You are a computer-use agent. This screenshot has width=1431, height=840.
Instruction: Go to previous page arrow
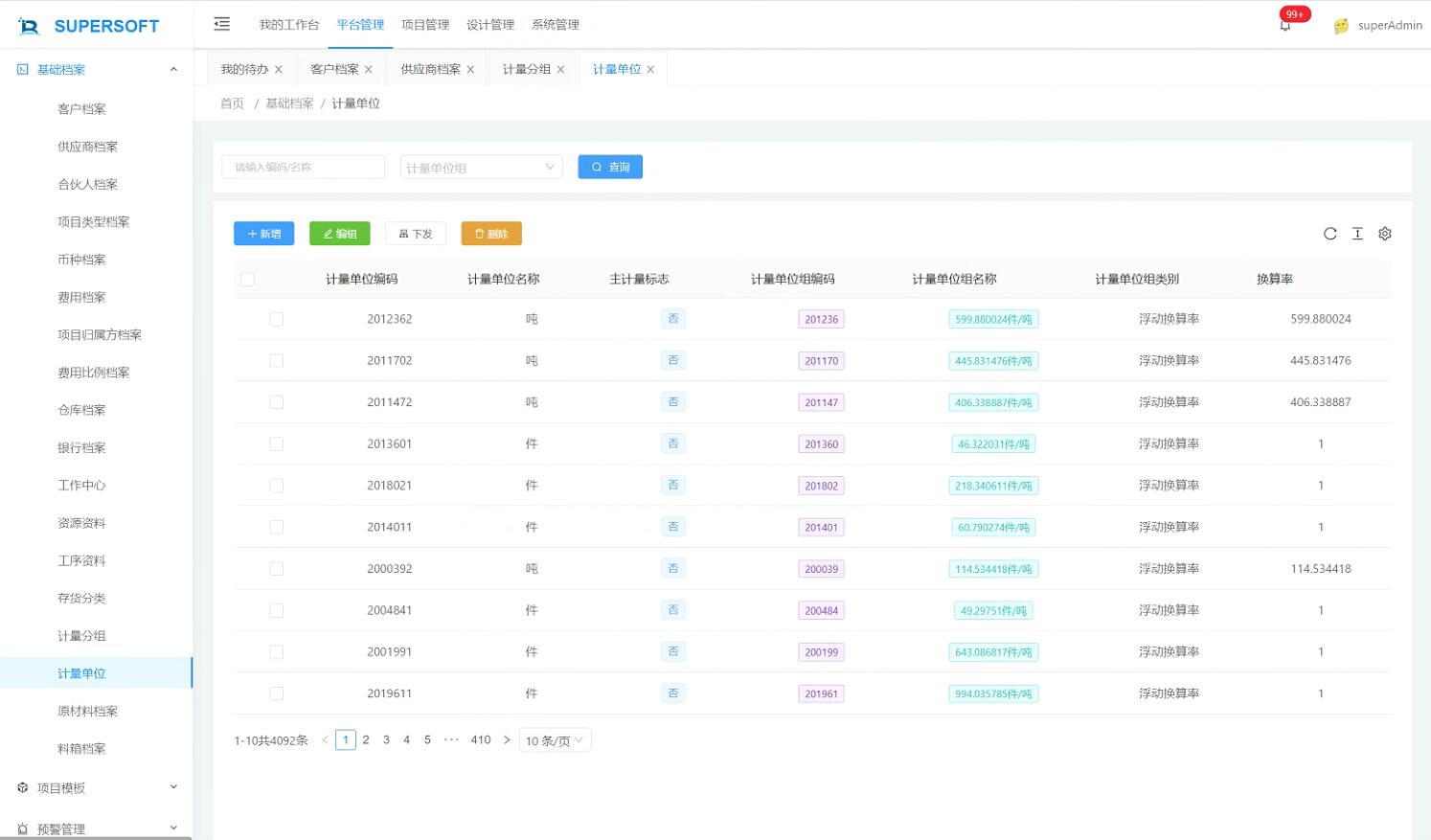tap(325, 740)
